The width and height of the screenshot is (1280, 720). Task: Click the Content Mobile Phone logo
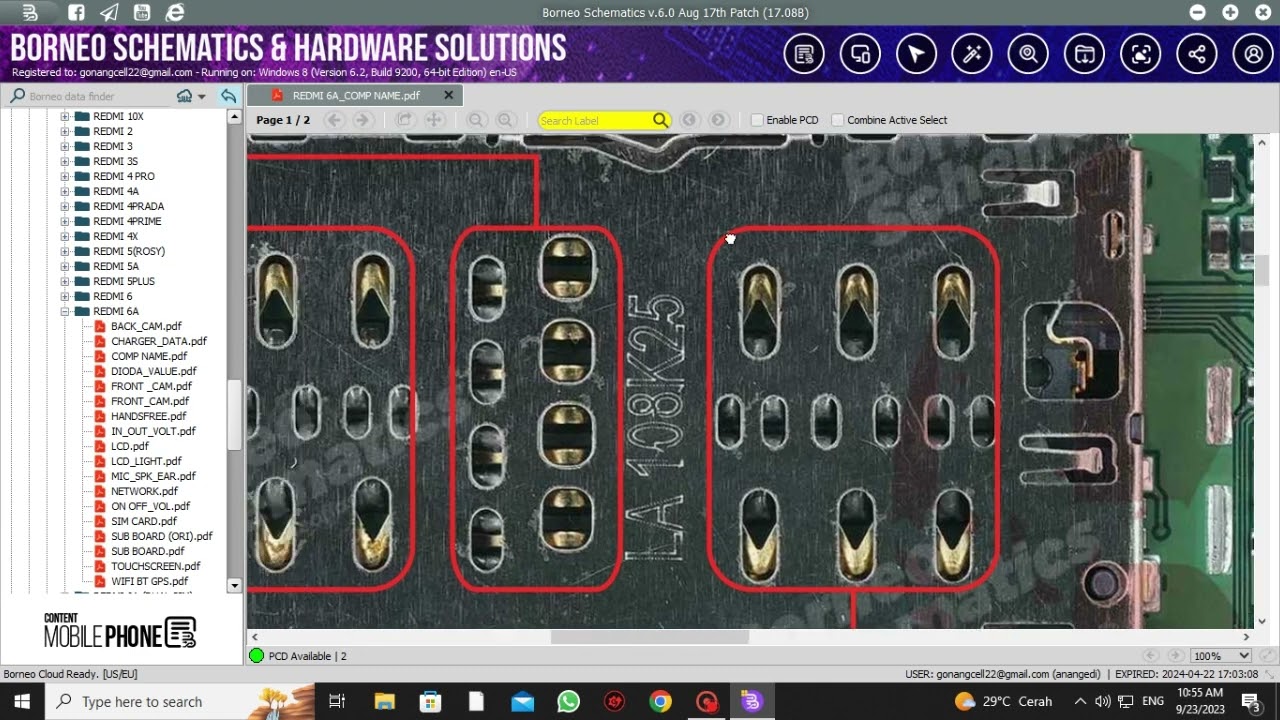click(x=120, y=631)
